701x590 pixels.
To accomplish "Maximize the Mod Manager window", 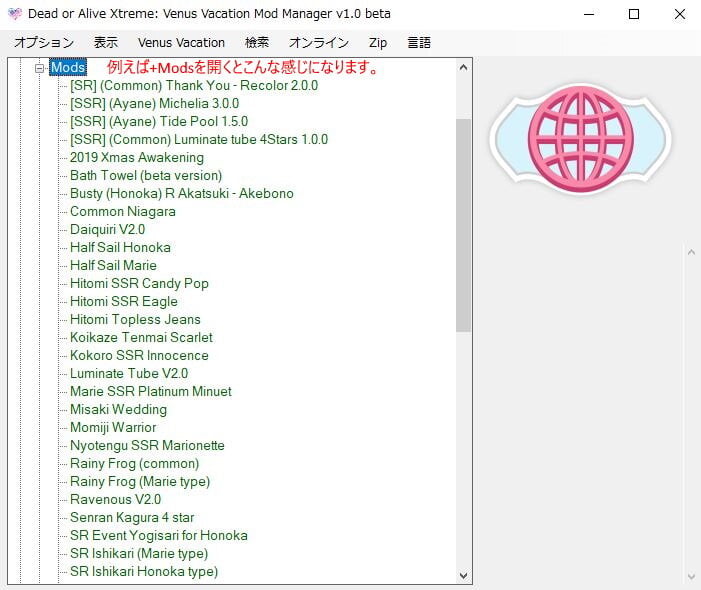I will 634,14.
